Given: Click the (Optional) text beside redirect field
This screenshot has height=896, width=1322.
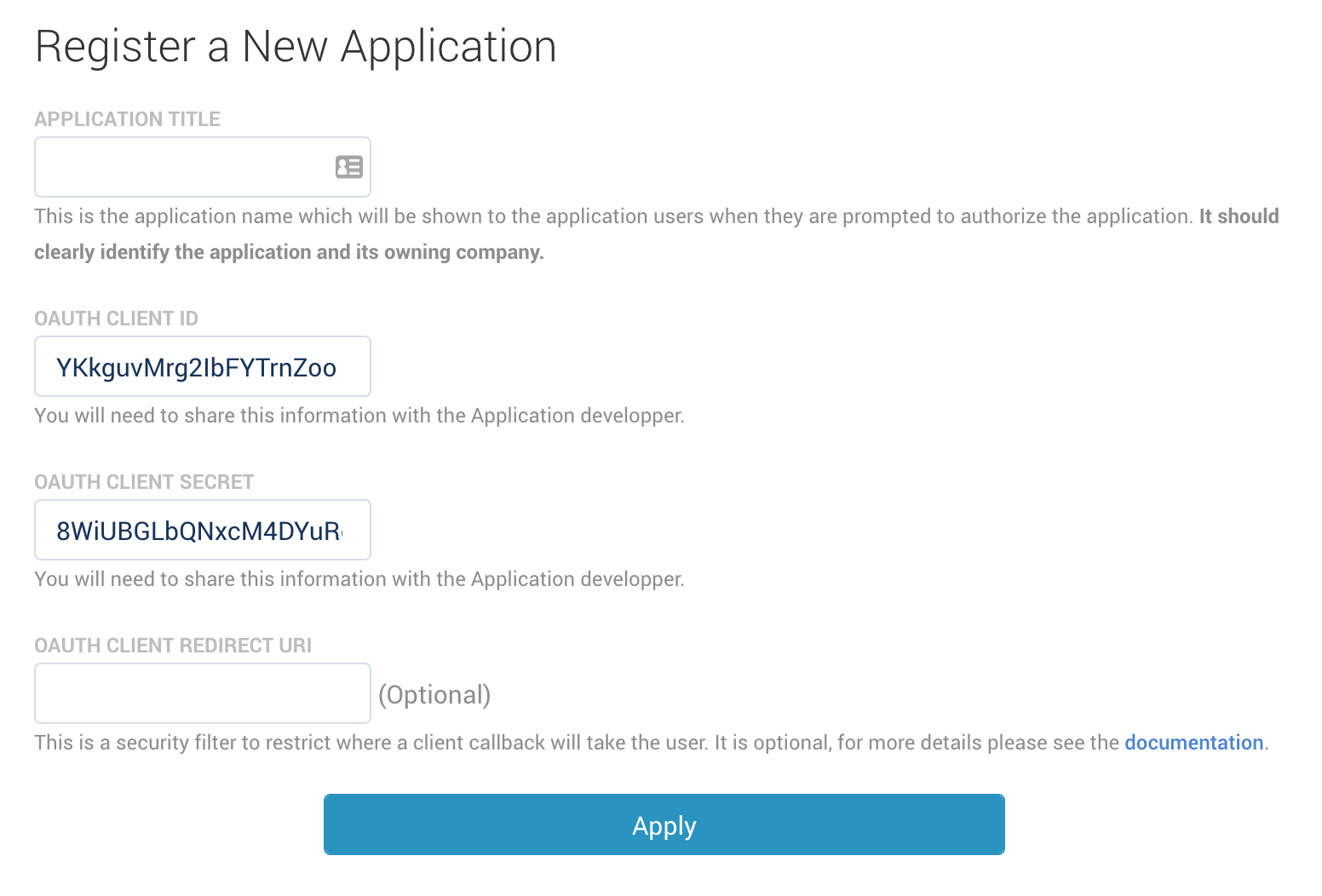Looking at the screenshot, I should (434, 695).
